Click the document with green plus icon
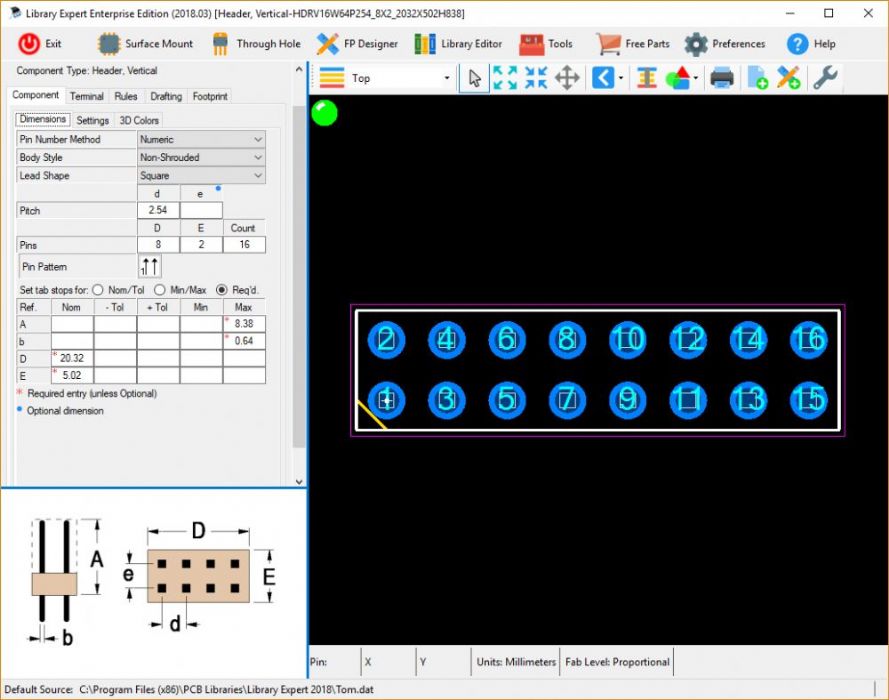The height and width of the screenshot is (700, 889). pos(757,78)
